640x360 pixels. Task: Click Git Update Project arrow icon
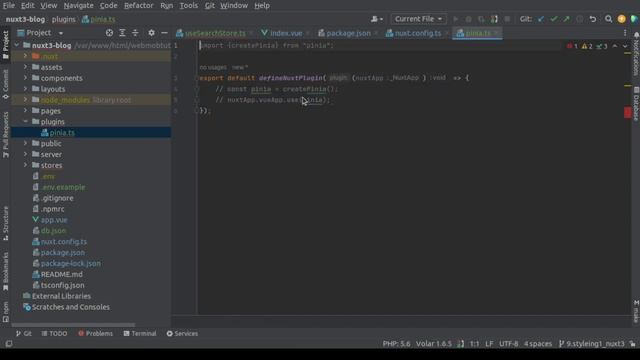(541, 19)
